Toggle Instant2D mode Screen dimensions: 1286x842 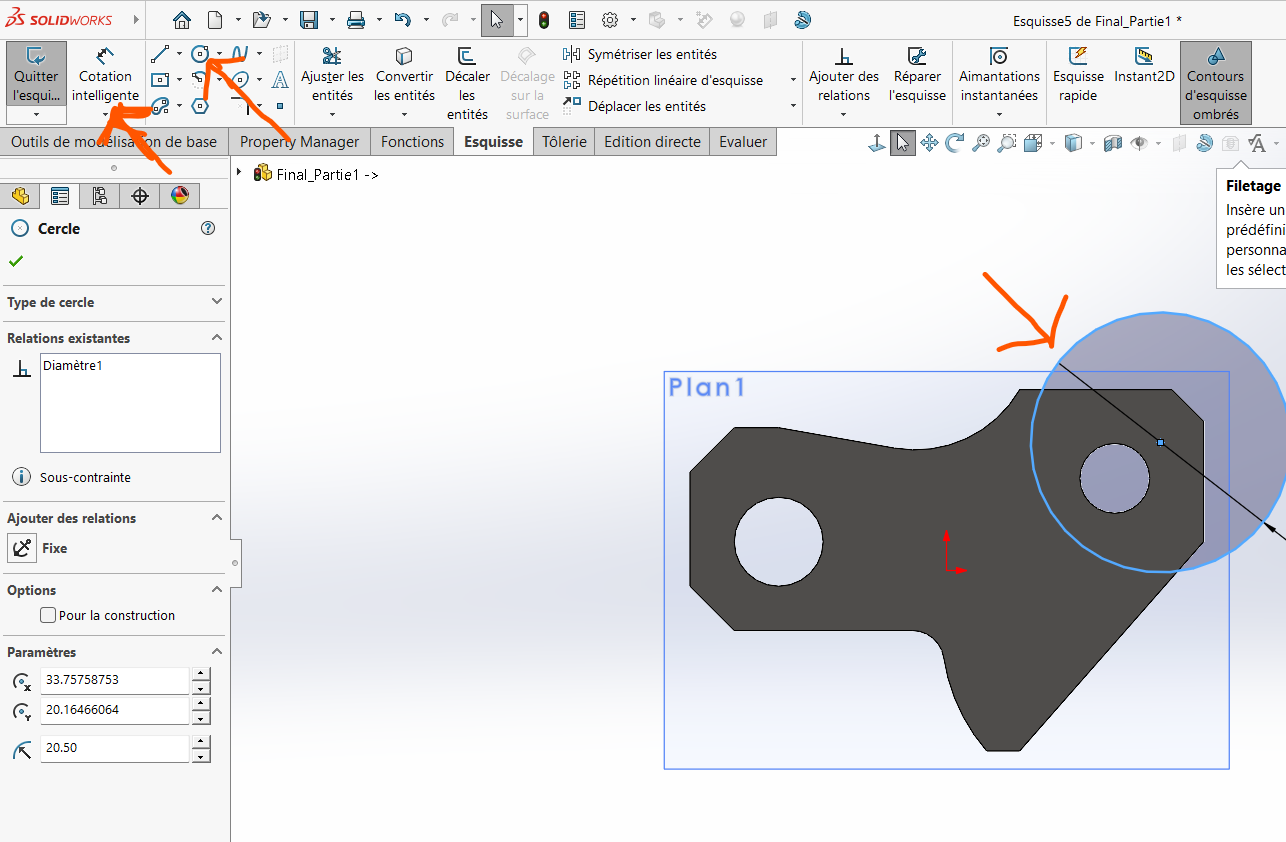[x=1144, y=65]
